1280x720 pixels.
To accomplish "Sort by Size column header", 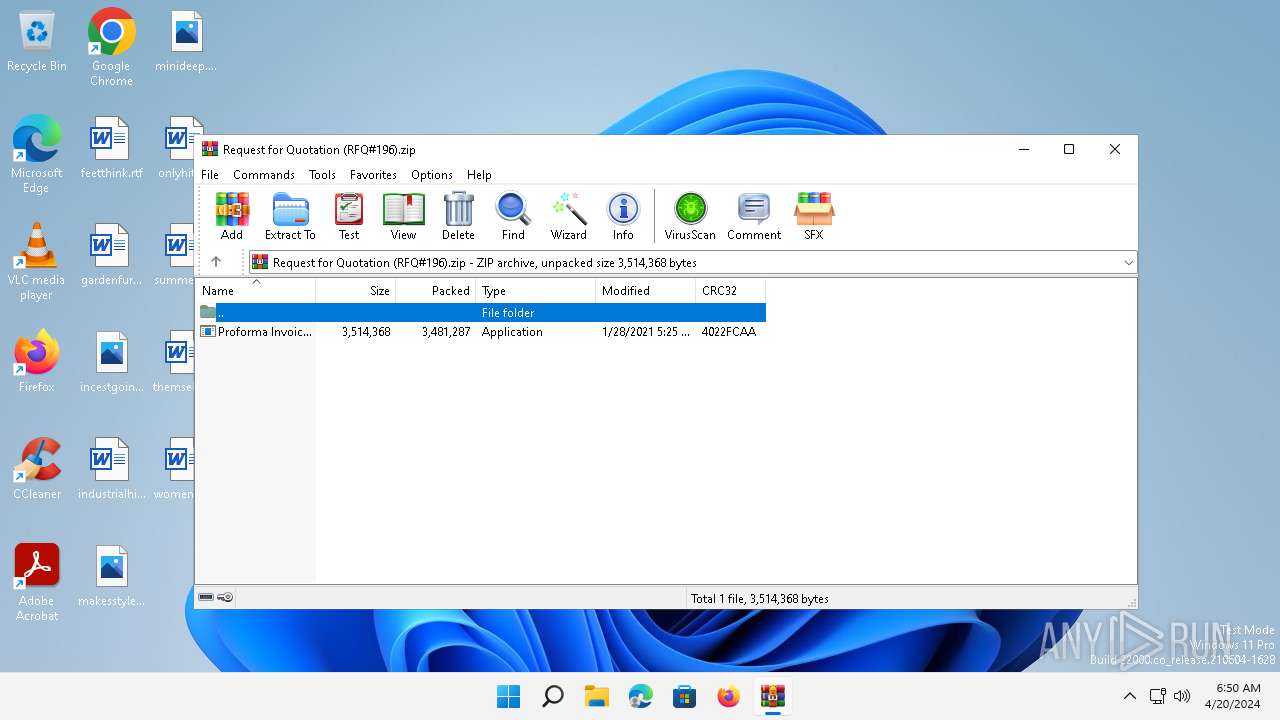I will 356,291.
